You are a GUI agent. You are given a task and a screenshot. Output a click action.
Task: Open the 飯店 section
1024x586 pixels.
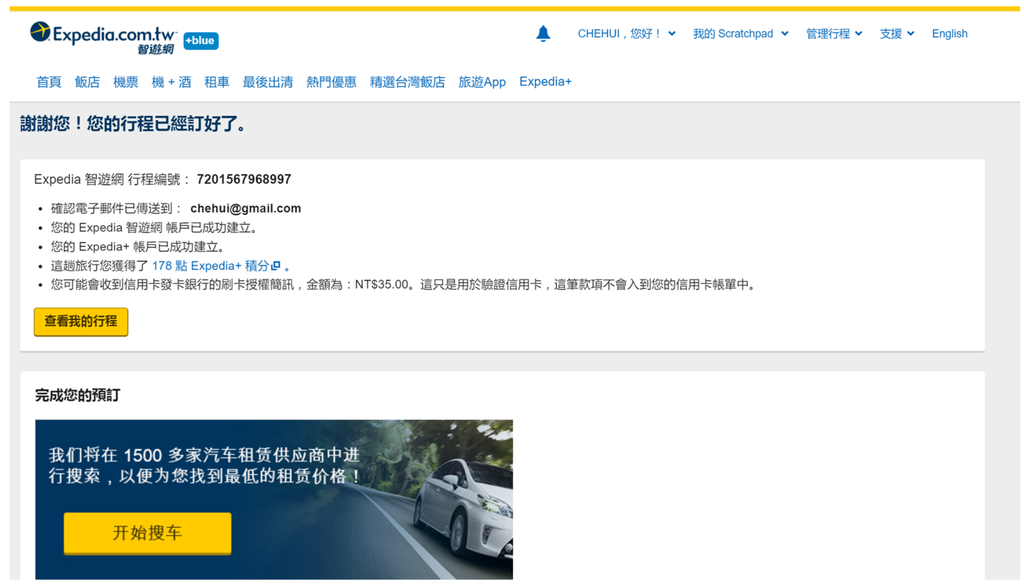pos(87,82)
